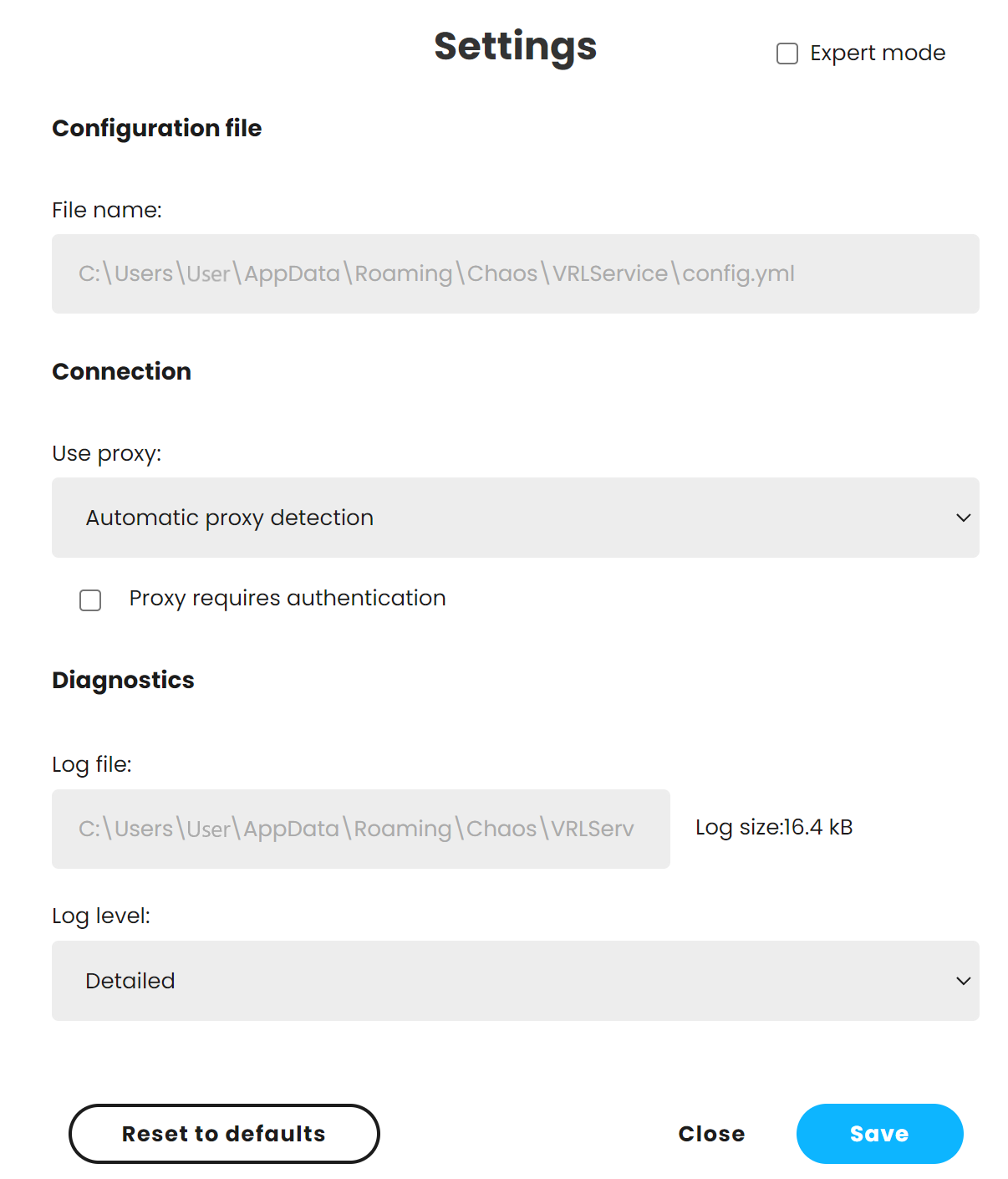Image resolution: width=1008 pixels, height=1179 pixels.
Task: Click the Save button
Action: [879, 1134]
